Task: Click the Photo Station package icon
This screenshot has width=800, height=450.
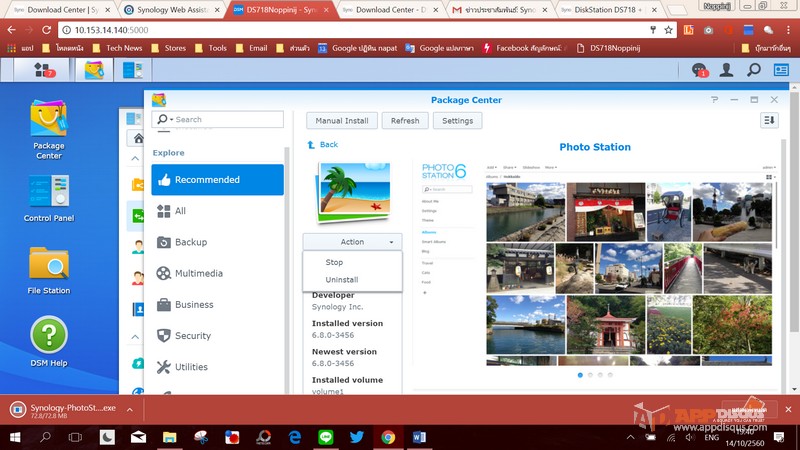Action: coord(353,193)
